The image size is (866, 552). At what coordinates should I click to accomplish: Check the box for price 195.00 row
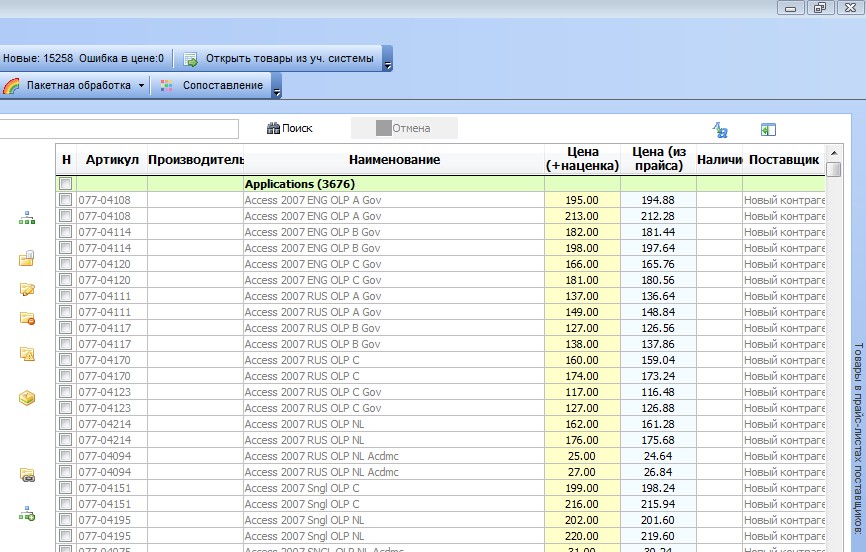[66, 199]
